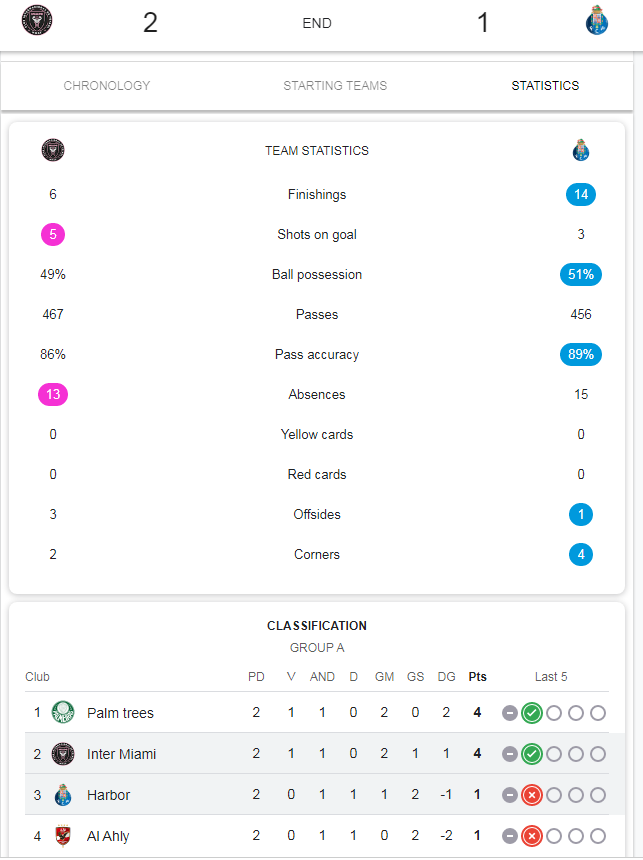Click Al Ahly crest in standings
This screenshot has width=643, height=860.
coord(63,836)
